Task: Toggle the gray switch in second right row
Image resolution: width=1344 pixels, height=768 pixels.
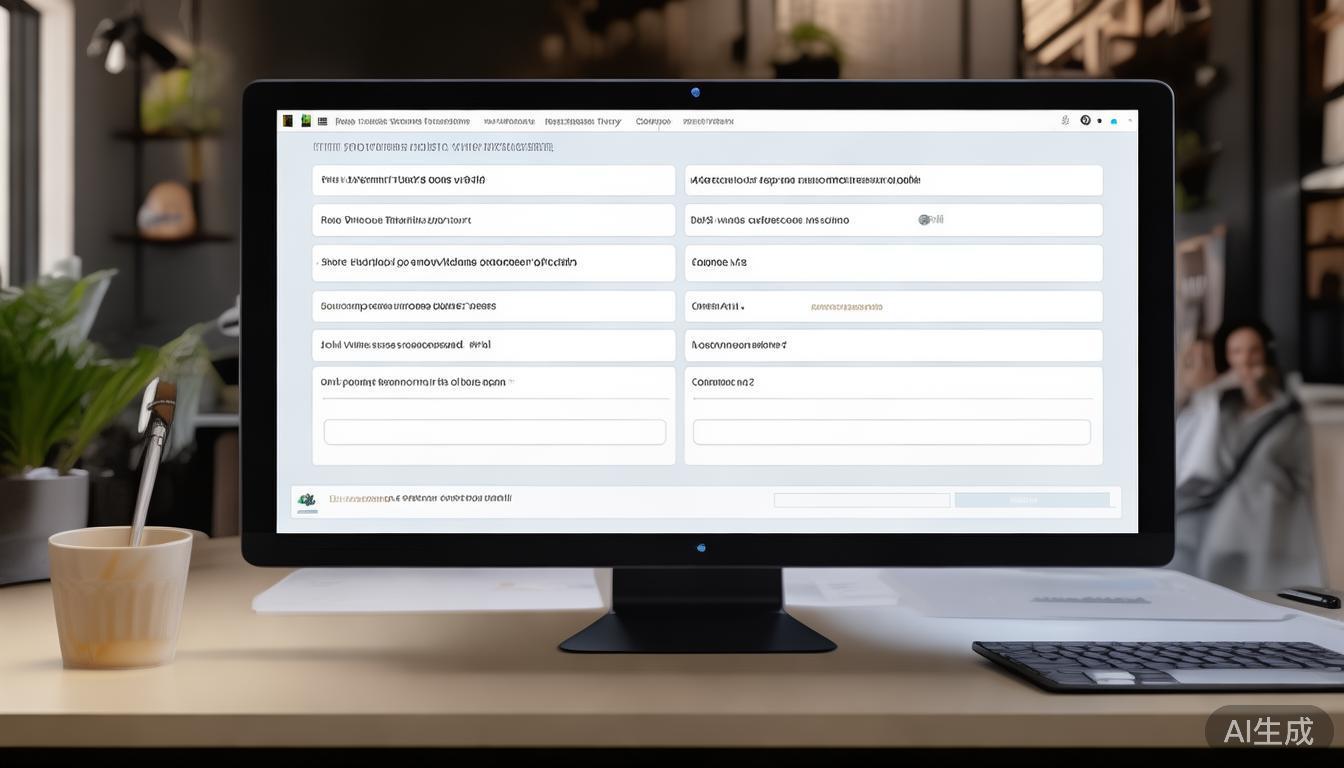Action: [x=927, y=219]
